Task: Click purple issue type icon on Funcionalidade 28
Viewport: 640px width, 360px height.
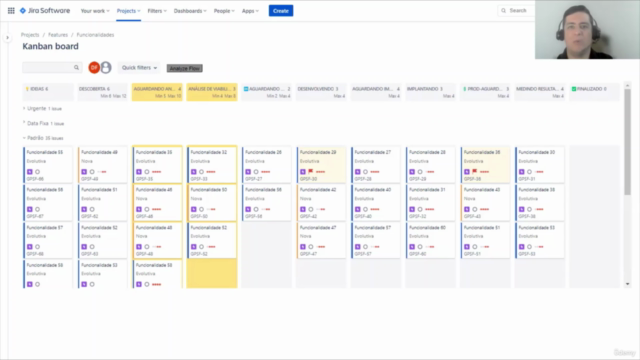Action: pyautogui.click(x=412, y=172)
